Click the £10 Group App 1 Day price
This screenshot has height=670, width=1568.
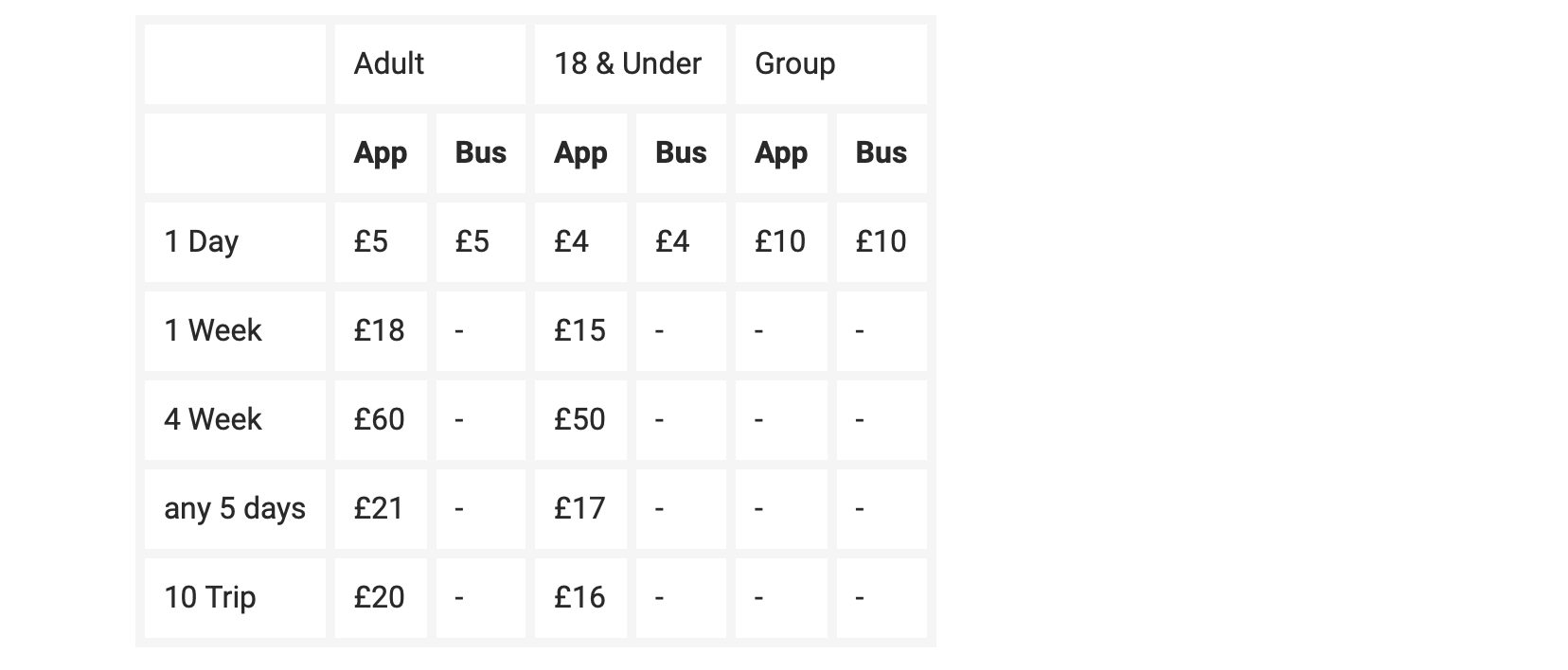[x=780, y=241]
